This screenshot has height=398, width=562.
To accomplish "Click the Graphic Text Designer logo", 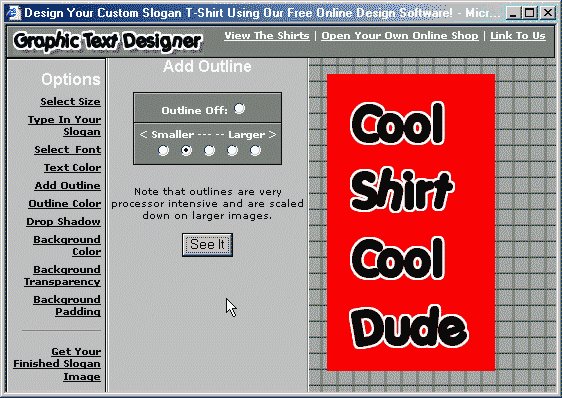I will [108, 41].
